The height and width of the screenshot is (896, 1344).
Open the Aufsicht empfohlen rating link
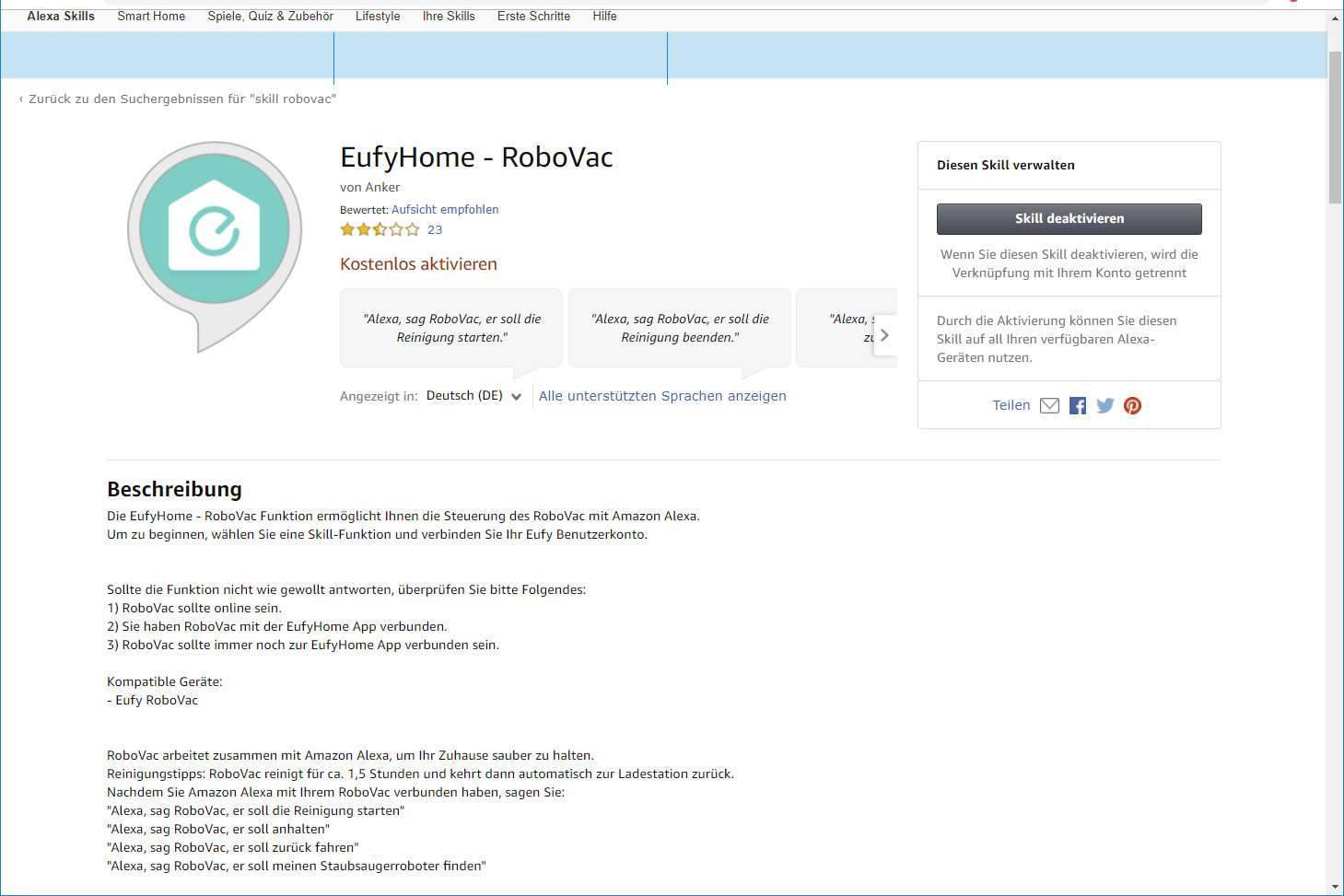tap(445, 209)
